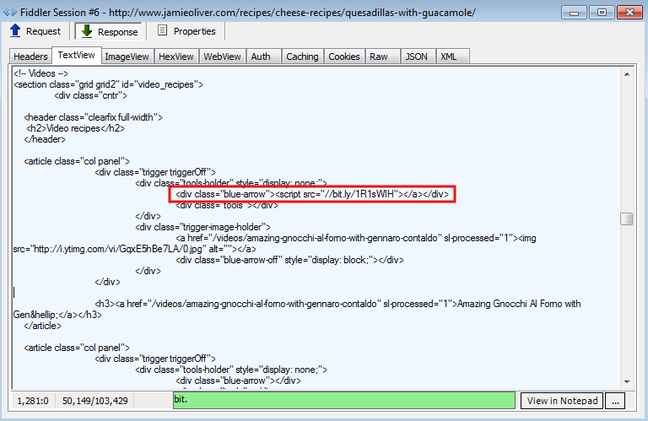Viewport: 648px width, 421px height.
Task: Click the blue up-arrow Request icon
Action: [x=15, y=31]
